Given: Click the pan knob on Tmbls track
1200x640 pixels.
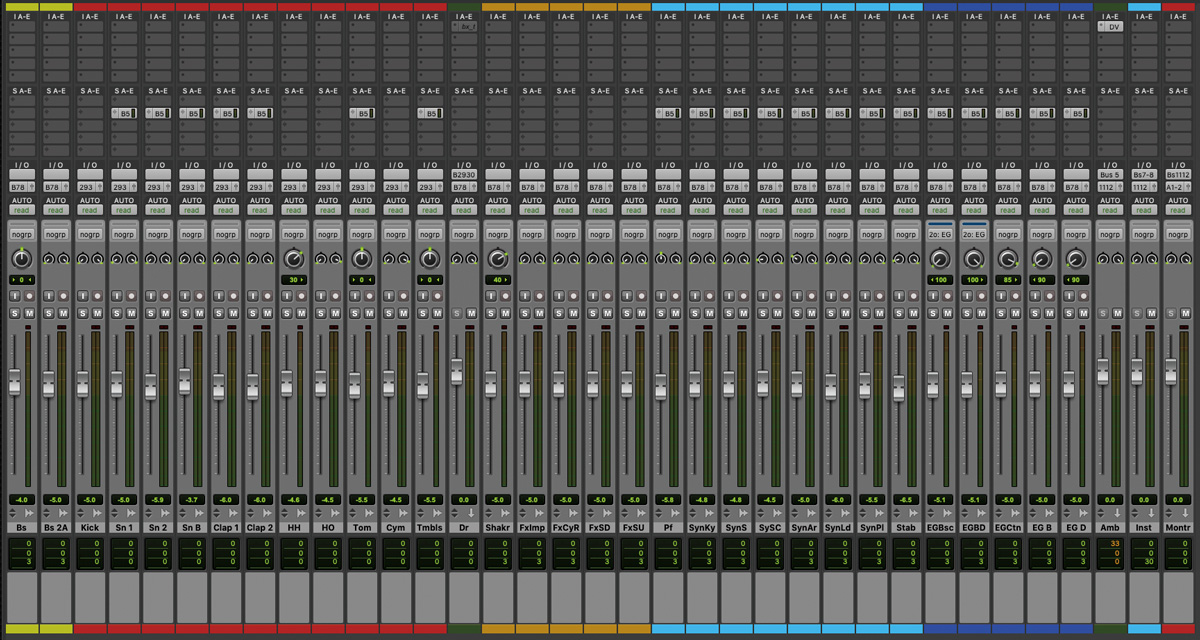Looking at the screenshot, I should coord(429,259).
